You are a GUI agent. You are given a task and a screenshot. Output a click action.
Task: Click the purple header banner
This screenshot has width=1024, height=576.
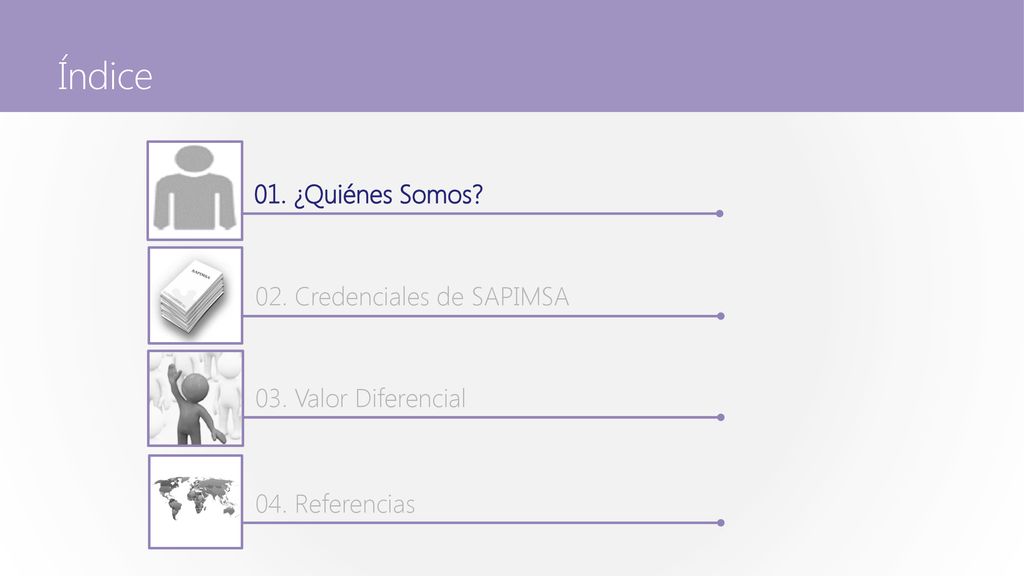point(512,56)
